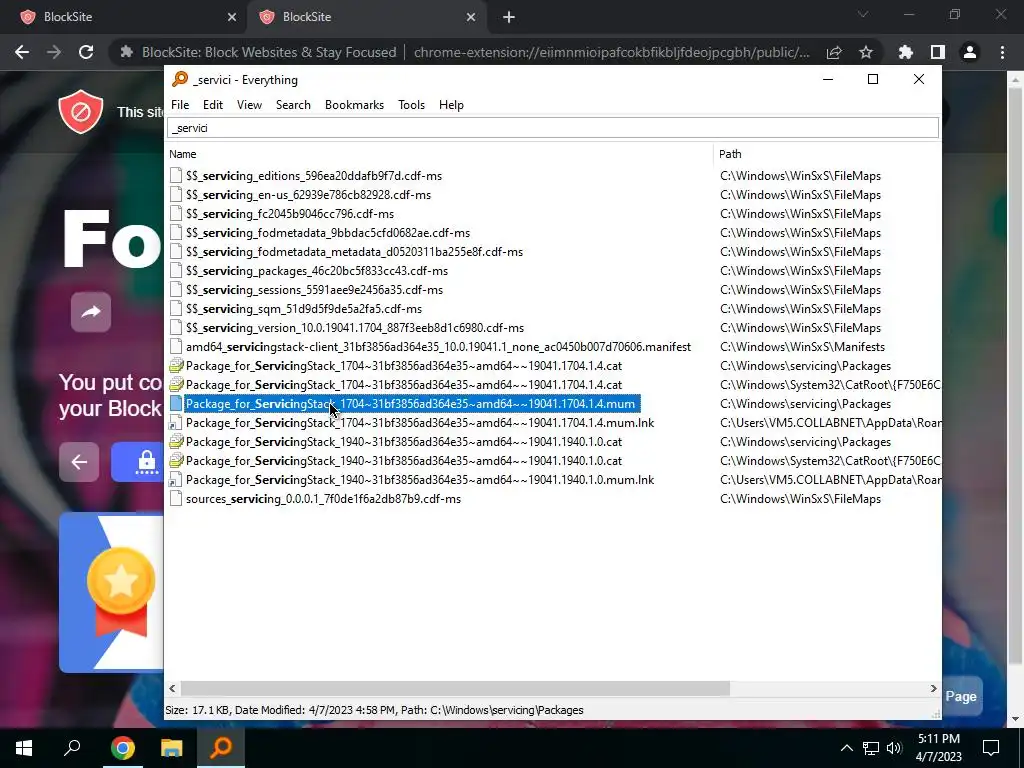Click Everything magnifier icon in title bar
Screen dimensions: 1024x768
click(180, 79)
